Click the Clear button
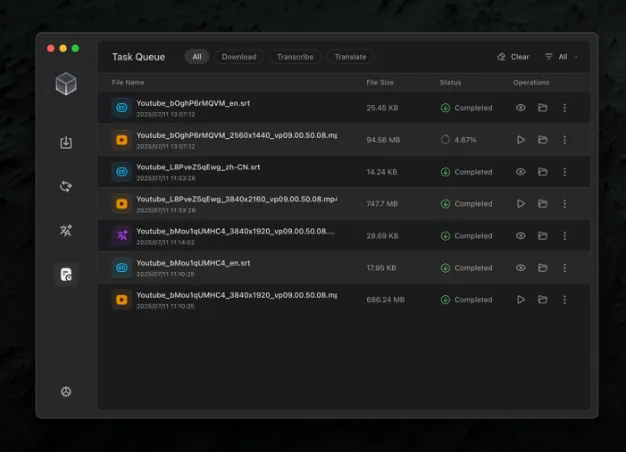626x452 pixels. pos(514,57)
